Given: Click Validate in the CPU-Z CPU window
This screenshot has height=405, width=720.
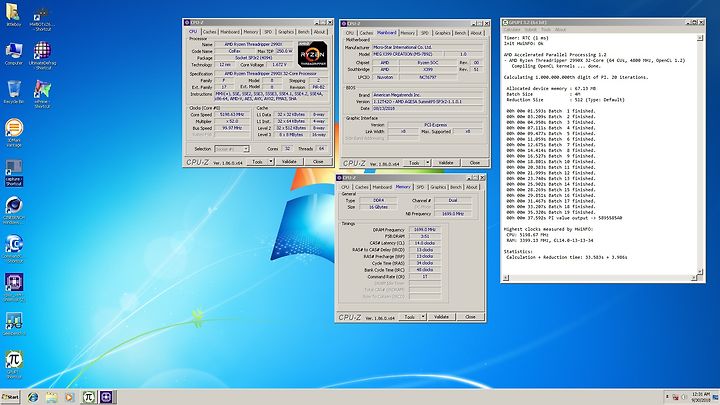Looking at the screenshot, I should click(289, 162).
